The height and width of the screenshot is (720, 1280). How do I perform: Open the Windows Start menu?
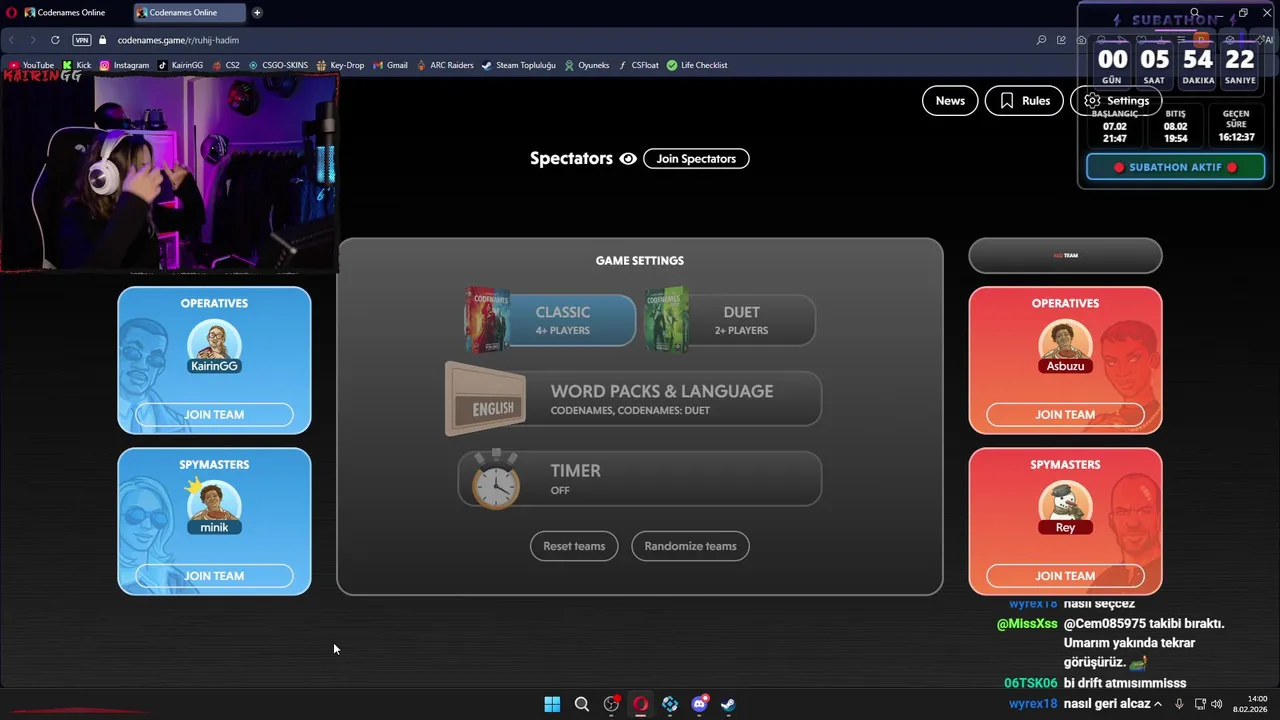[x=552, y=704]
